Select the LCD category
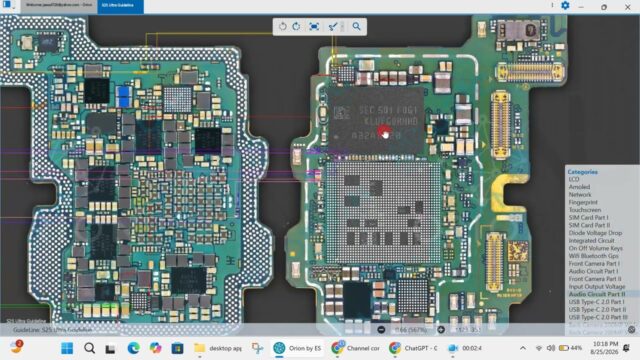640x360 pixels. [574, 179]
